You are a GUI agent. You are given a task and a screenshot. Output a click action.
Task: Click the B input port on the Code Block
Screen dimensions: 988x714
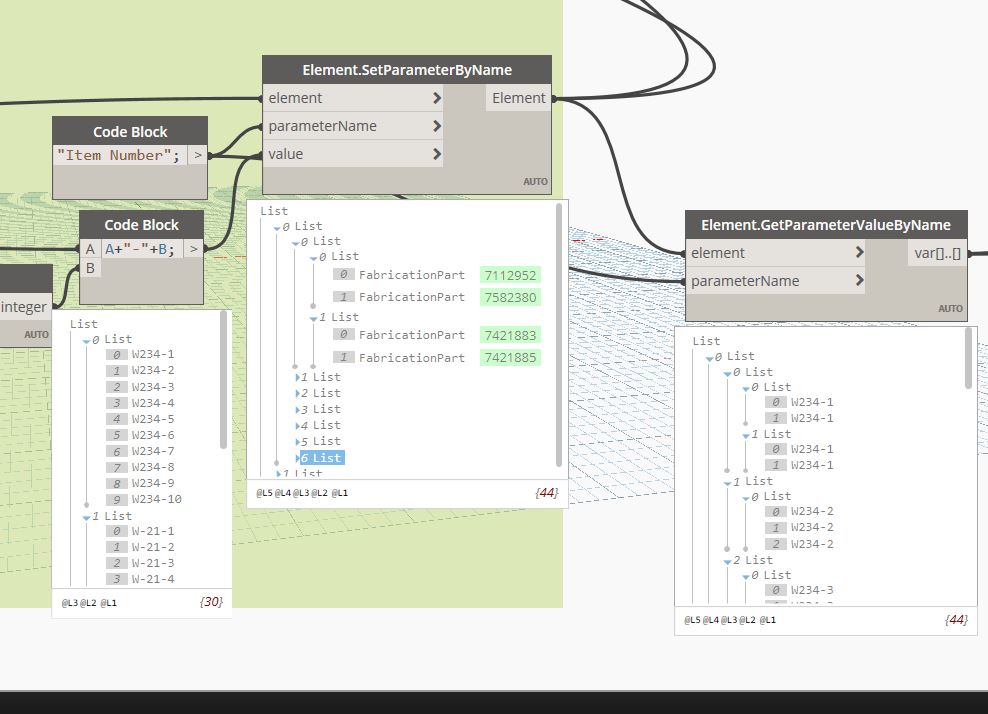[90, 268]
